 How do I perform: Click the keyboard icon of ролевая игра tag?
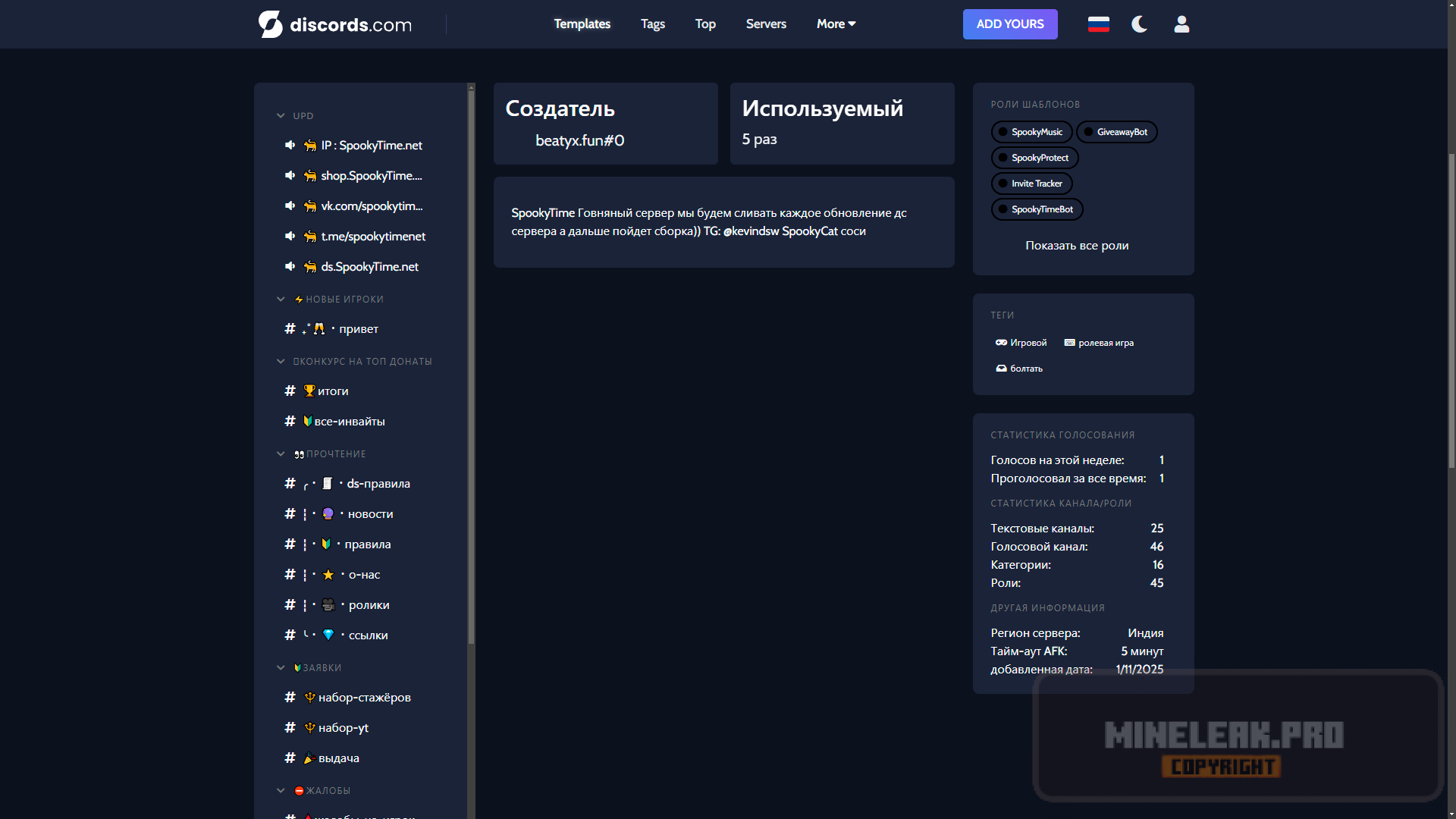1069,343
